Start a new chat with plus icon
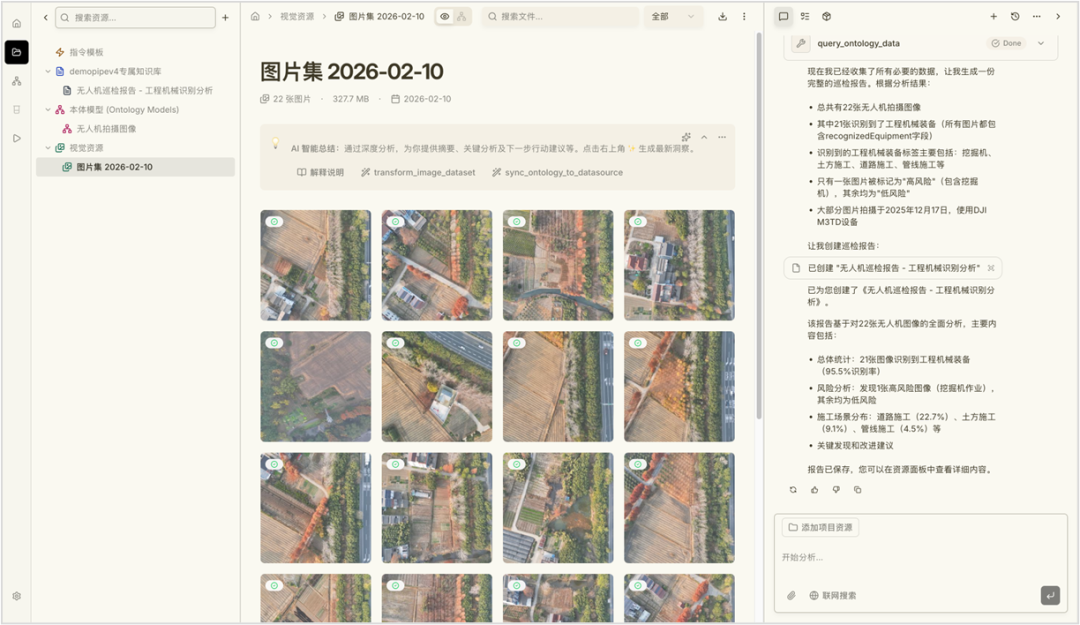The height and width of the screenshot is (625, 1080). pos(993,17)
